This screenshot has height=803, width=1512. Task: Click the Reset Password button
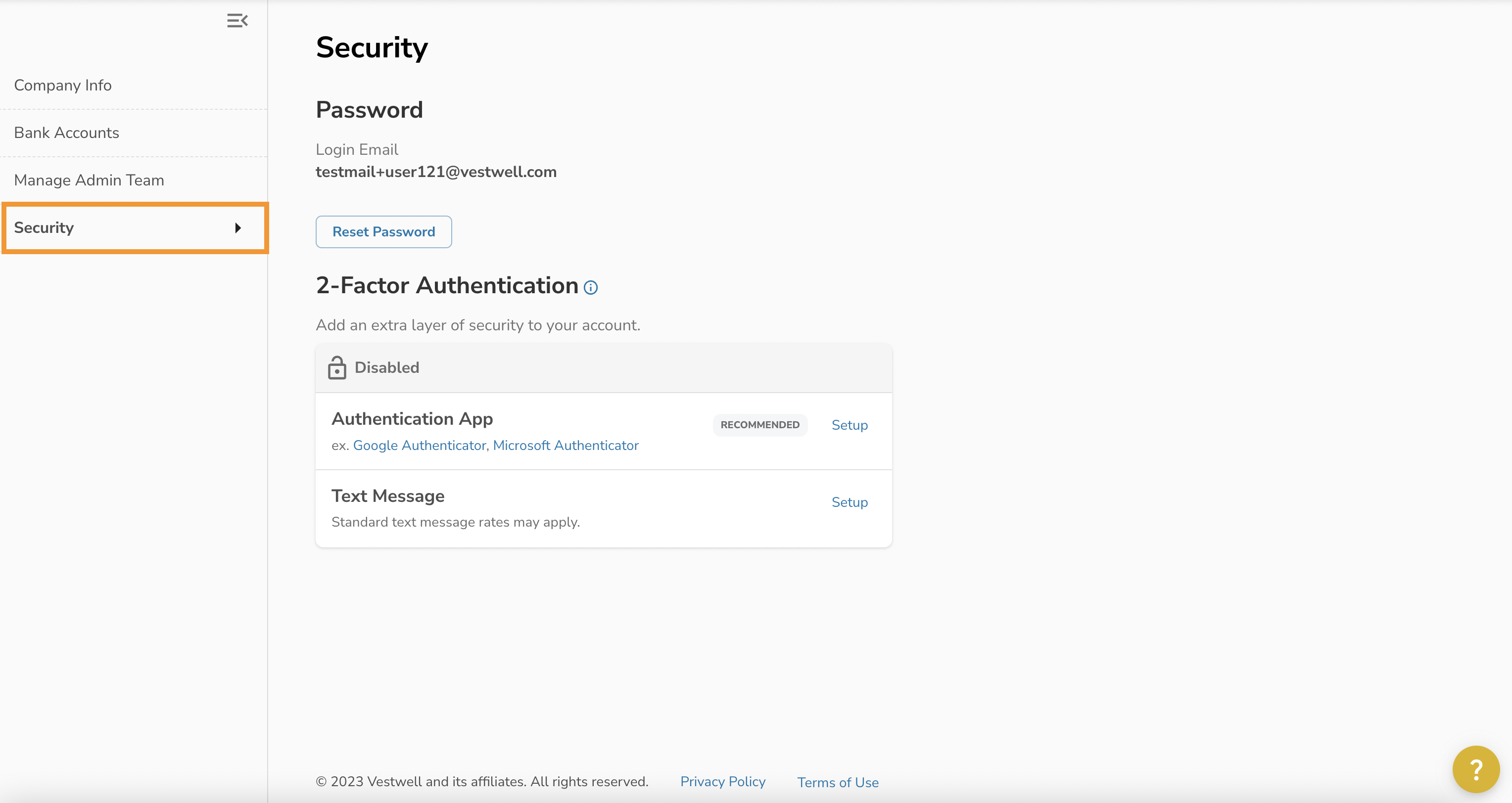point(384,232)
